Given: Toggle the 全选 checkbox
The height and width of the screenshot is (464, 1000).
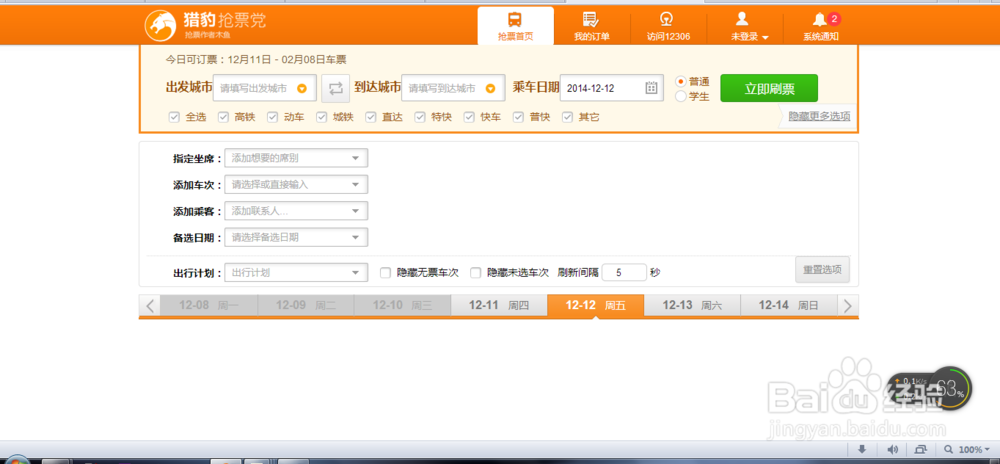Looking at the screenshot, I should pyautogui.click(x=174, y=117).
